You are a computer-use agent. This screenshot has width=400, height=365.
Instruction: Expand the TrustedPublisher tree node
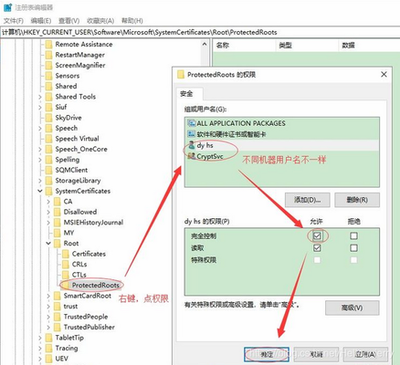point(48,327)
